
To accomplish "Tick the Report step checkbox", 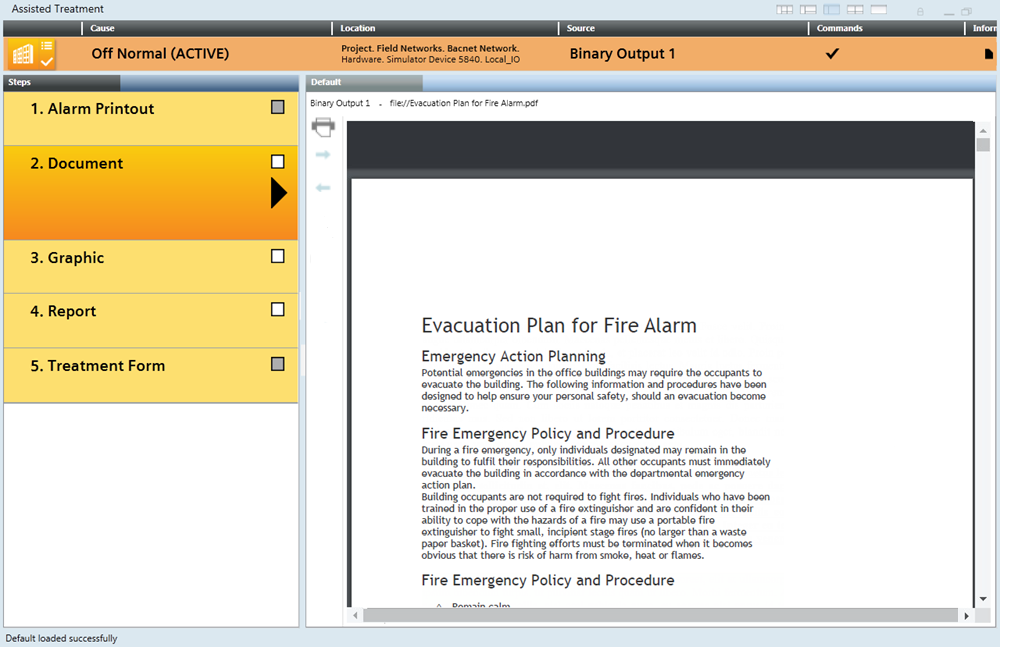I will tap(278, 310).
